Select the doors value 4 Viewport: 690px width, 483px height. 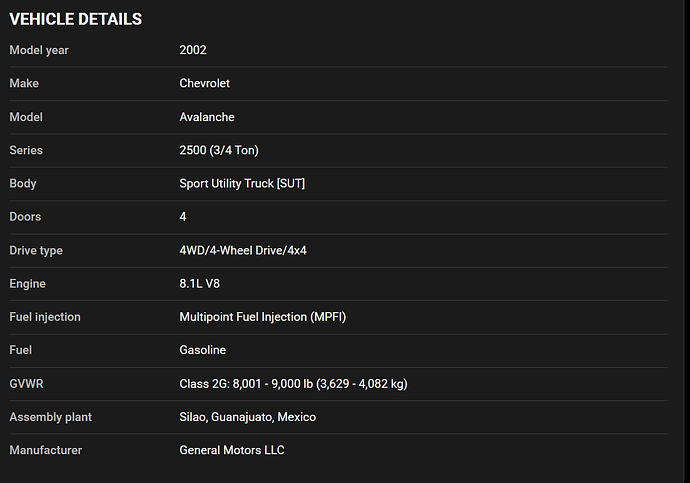[183, 217]
